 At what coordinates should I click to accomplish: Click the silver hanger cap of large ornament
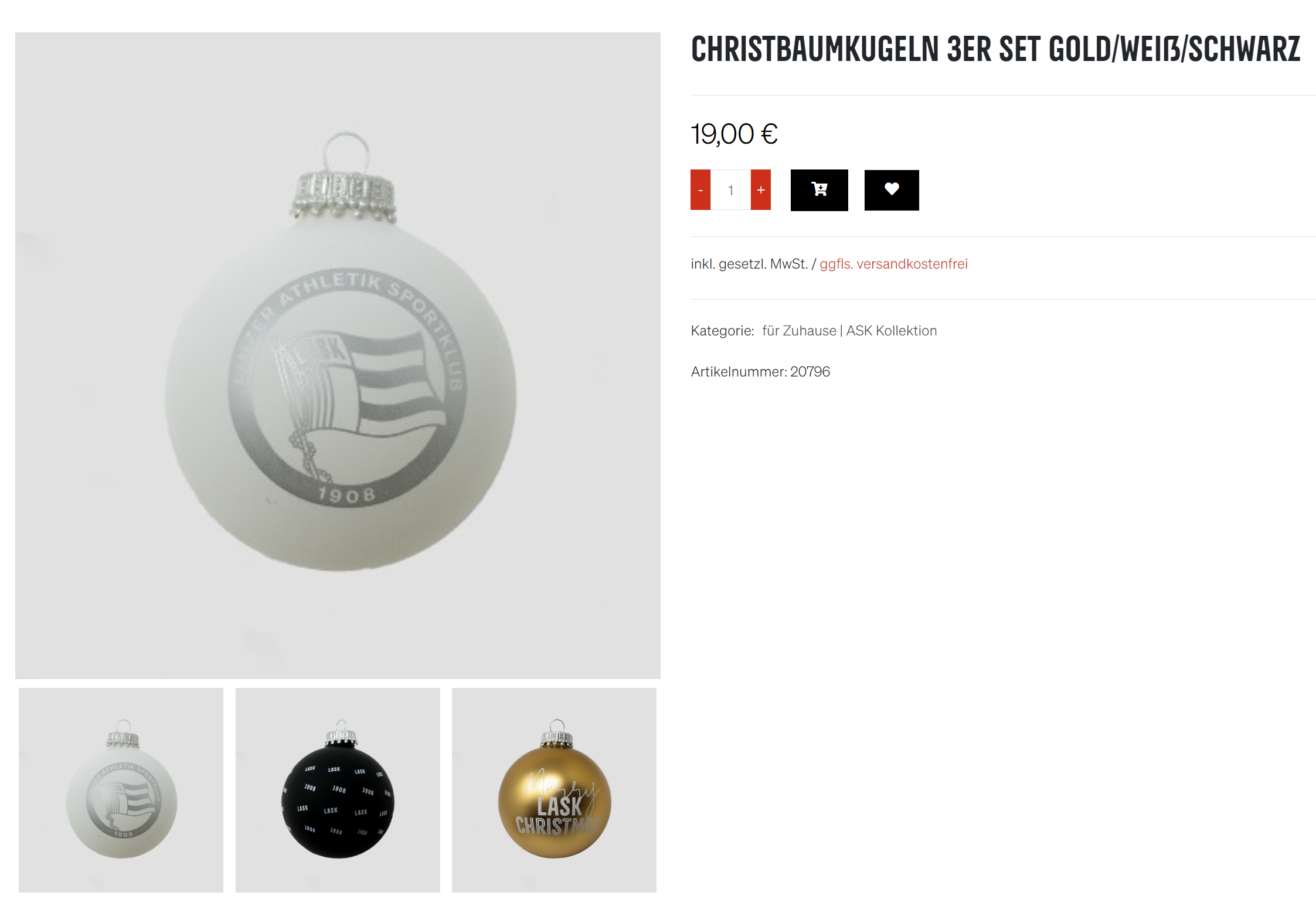344,196
